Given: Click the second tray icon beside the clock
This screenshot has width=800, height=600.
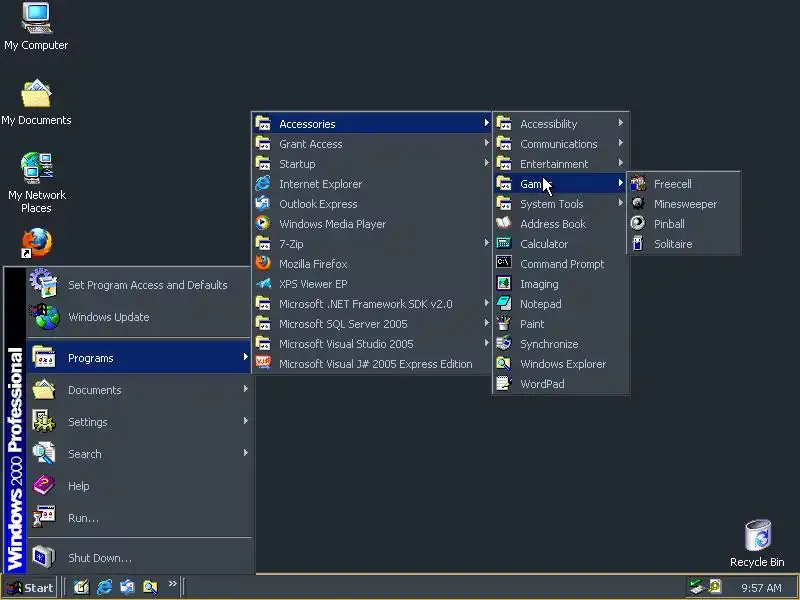Looking at the screenshot, I should (715, 587).
